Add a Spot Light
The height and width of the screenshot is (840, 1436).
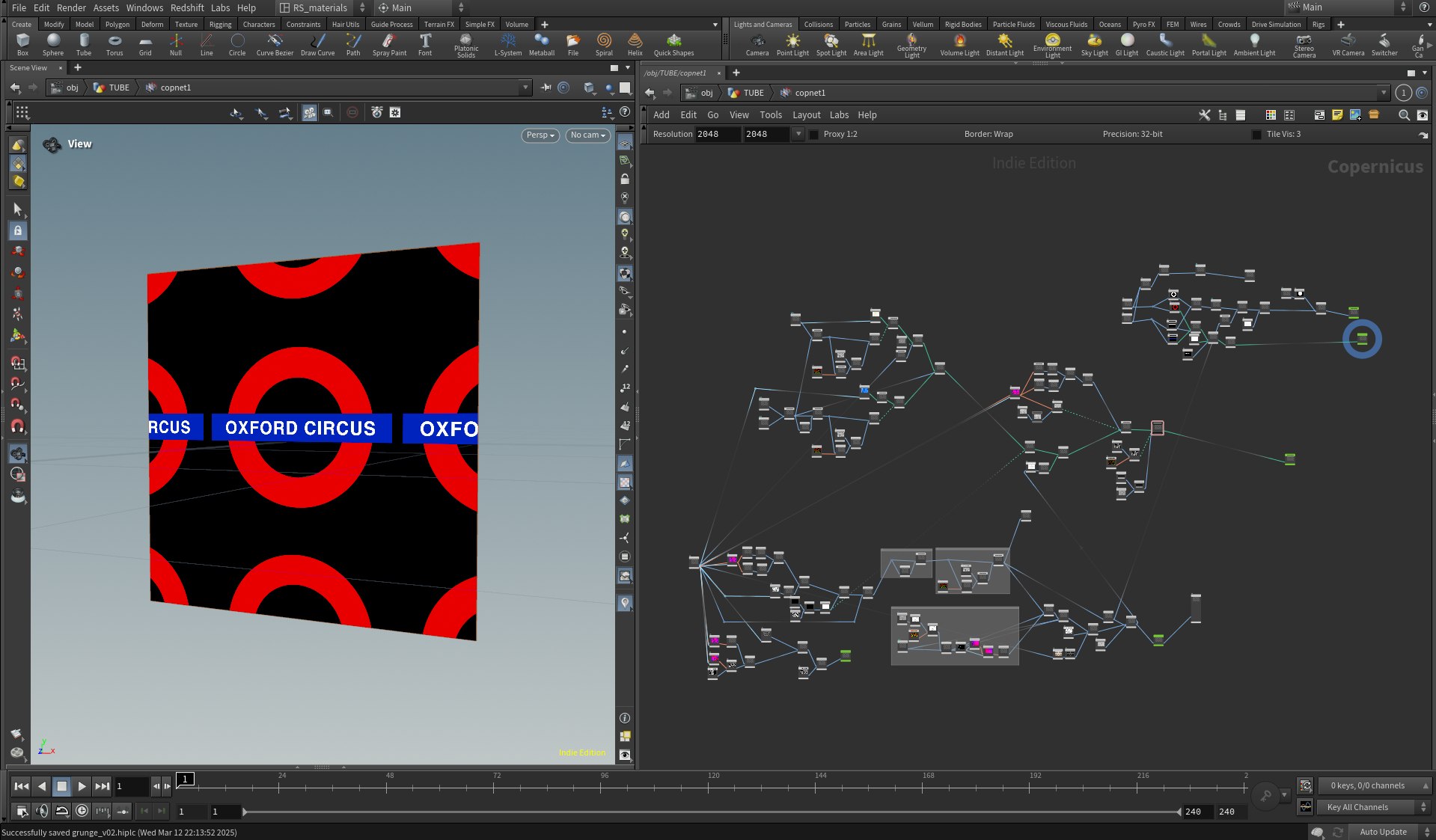pyautogui.click(x=831, y=45)
